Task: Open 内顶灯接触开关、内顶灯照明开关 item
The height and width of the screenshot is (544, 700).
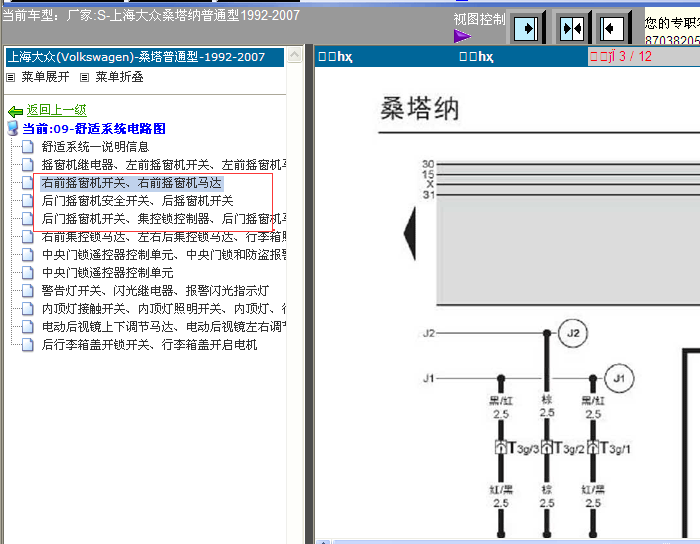Action: [163, 309]
